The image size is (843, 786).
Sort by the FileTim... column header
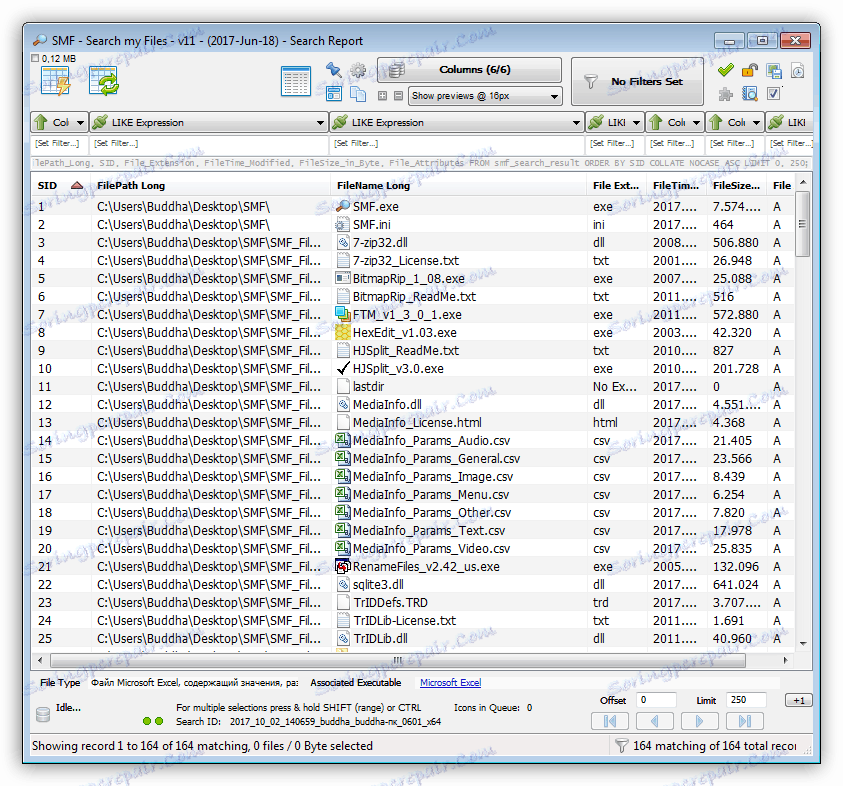pos(676,185)
